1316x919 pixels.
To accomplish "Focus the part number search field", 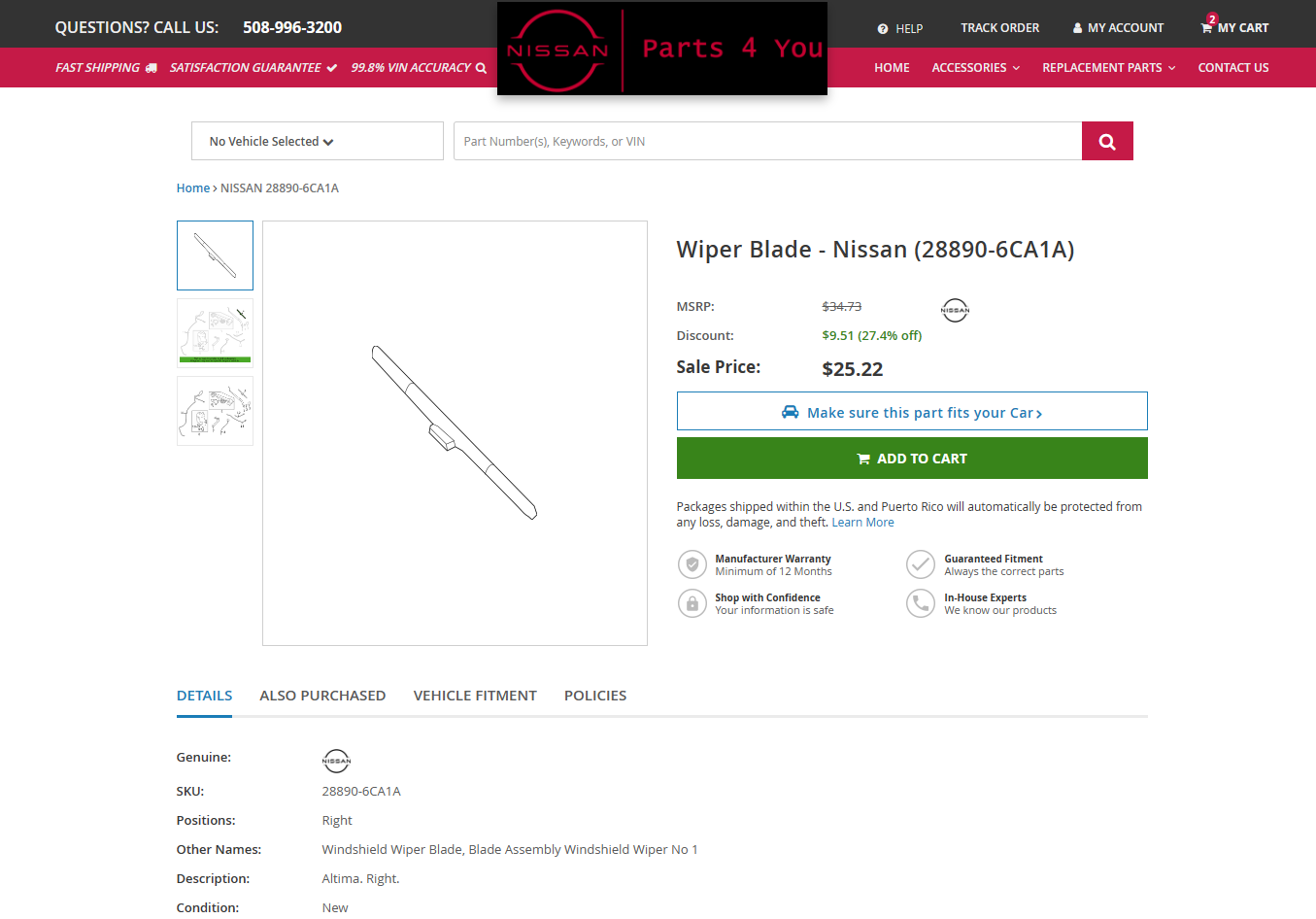I will 767,142.
